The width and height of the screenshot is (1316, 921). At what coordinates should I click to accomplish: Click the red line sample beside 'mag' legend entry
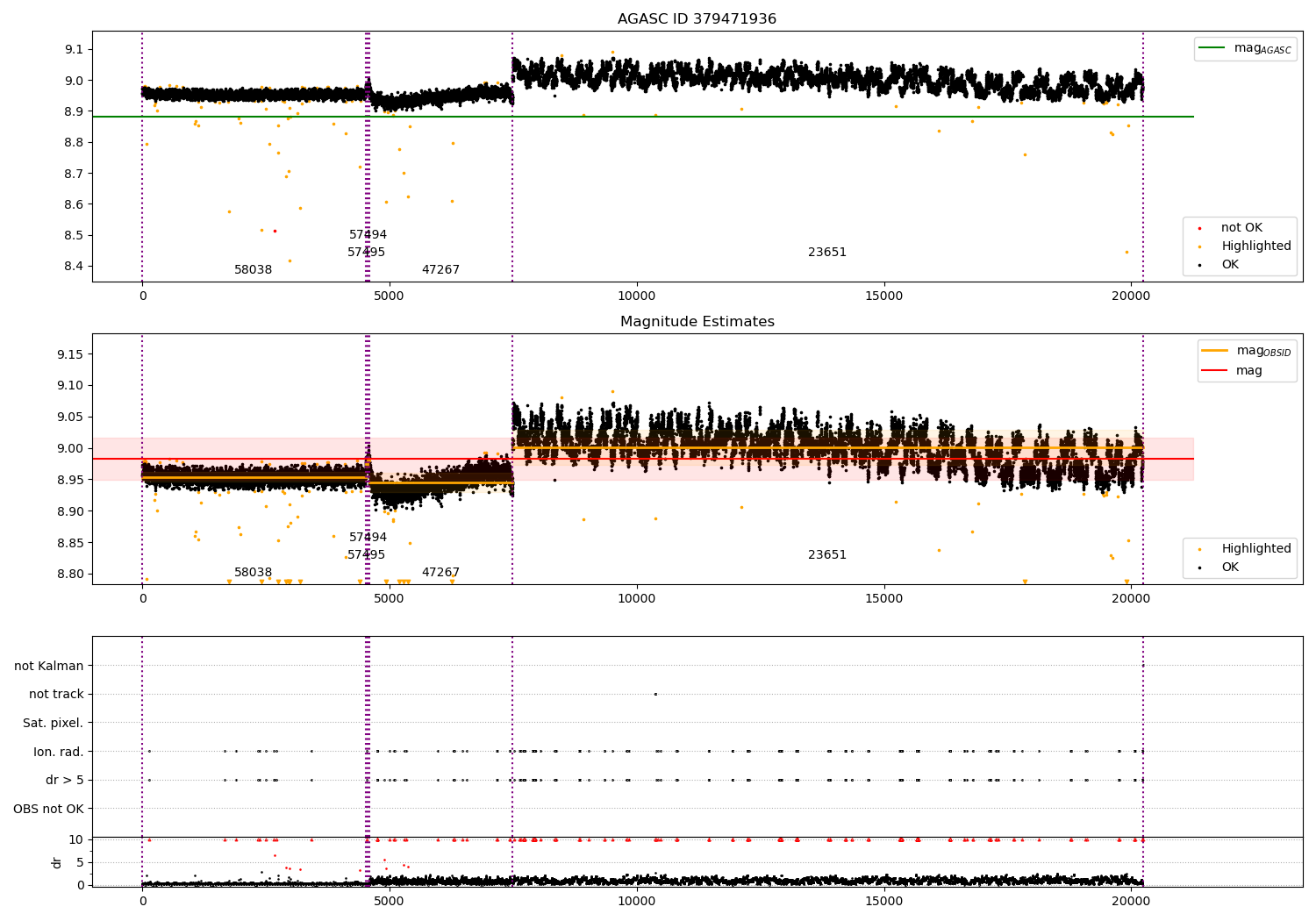[1215, 371]
